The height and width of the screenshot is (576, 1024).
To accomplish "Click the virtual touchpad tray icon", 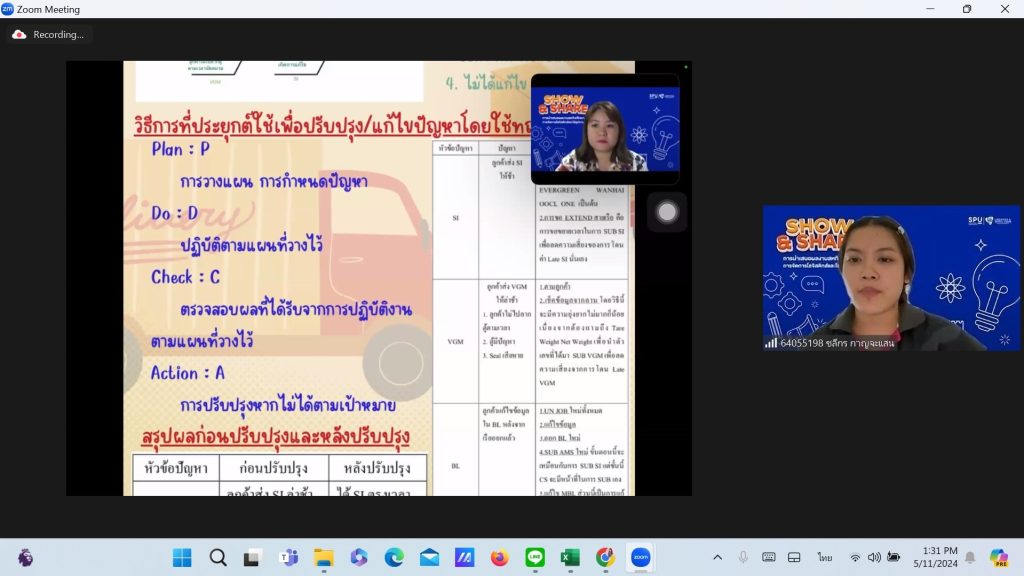I will click(x=794, y=558).
